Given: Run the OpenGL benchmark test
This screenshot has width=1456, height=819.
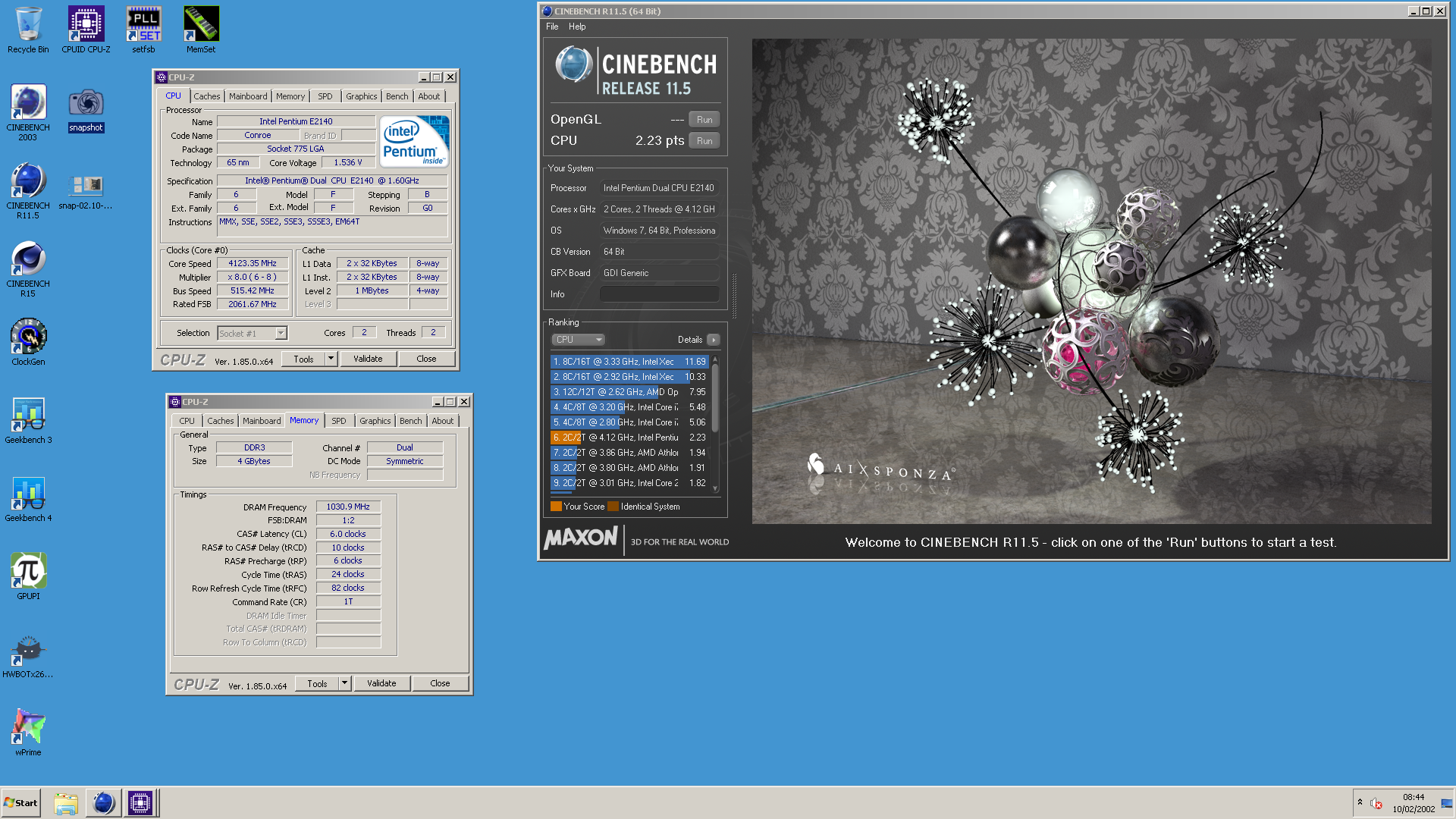Looking at the screenshot, I should point(704,120).
